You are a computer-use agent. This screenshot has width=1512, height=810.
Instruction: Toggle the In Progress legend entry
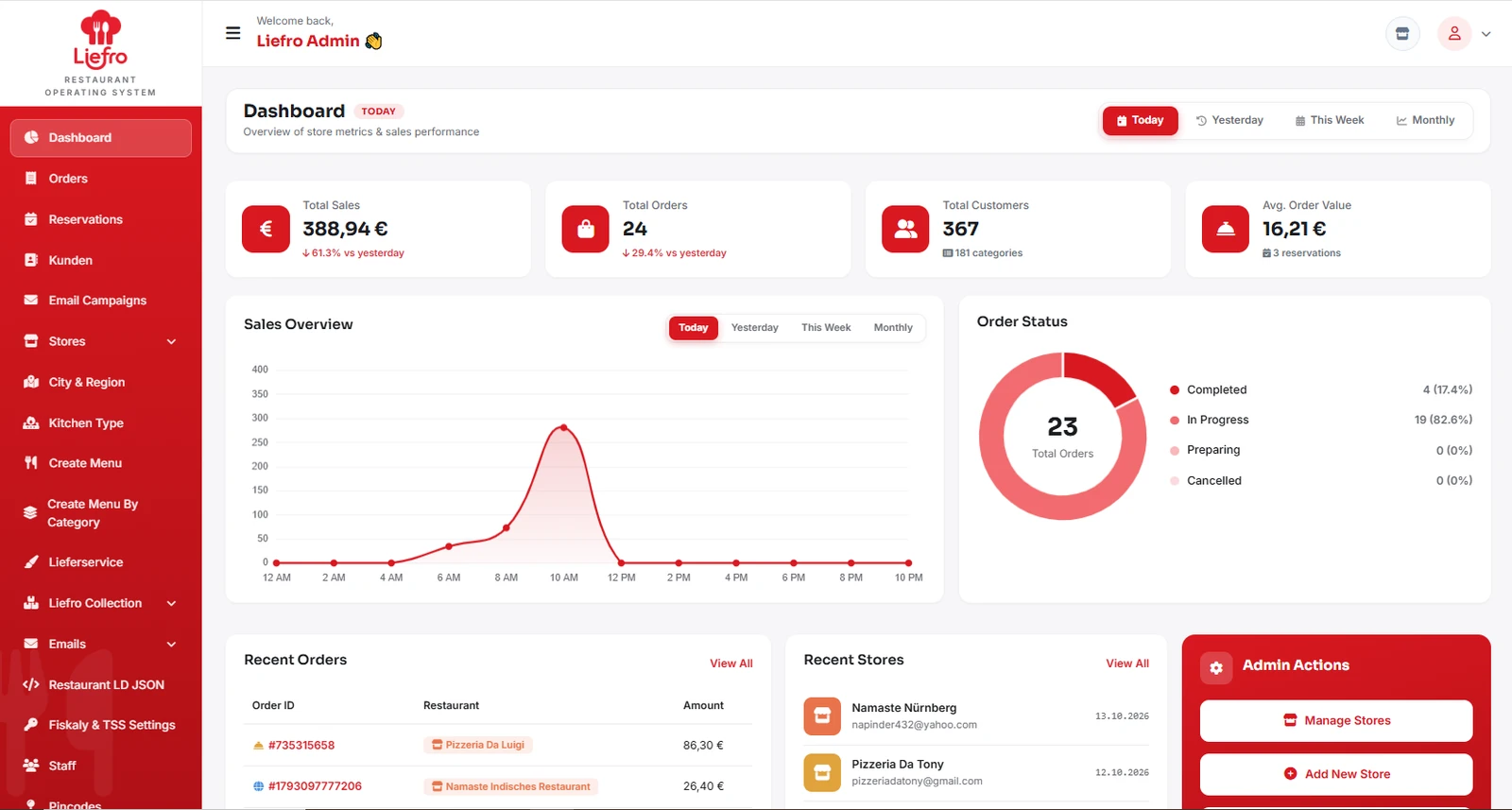[1209, 420]
